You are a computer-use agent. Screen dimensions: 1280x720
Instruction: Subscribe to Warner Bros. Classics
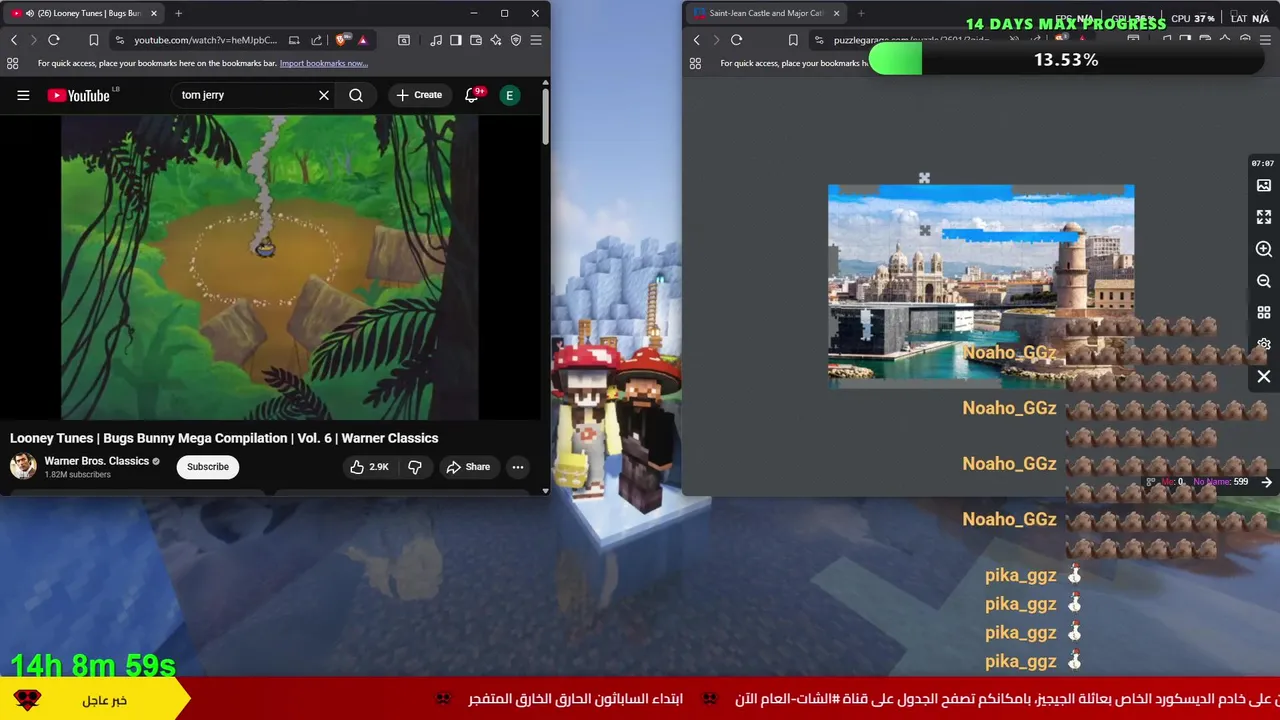pos(208,467)
